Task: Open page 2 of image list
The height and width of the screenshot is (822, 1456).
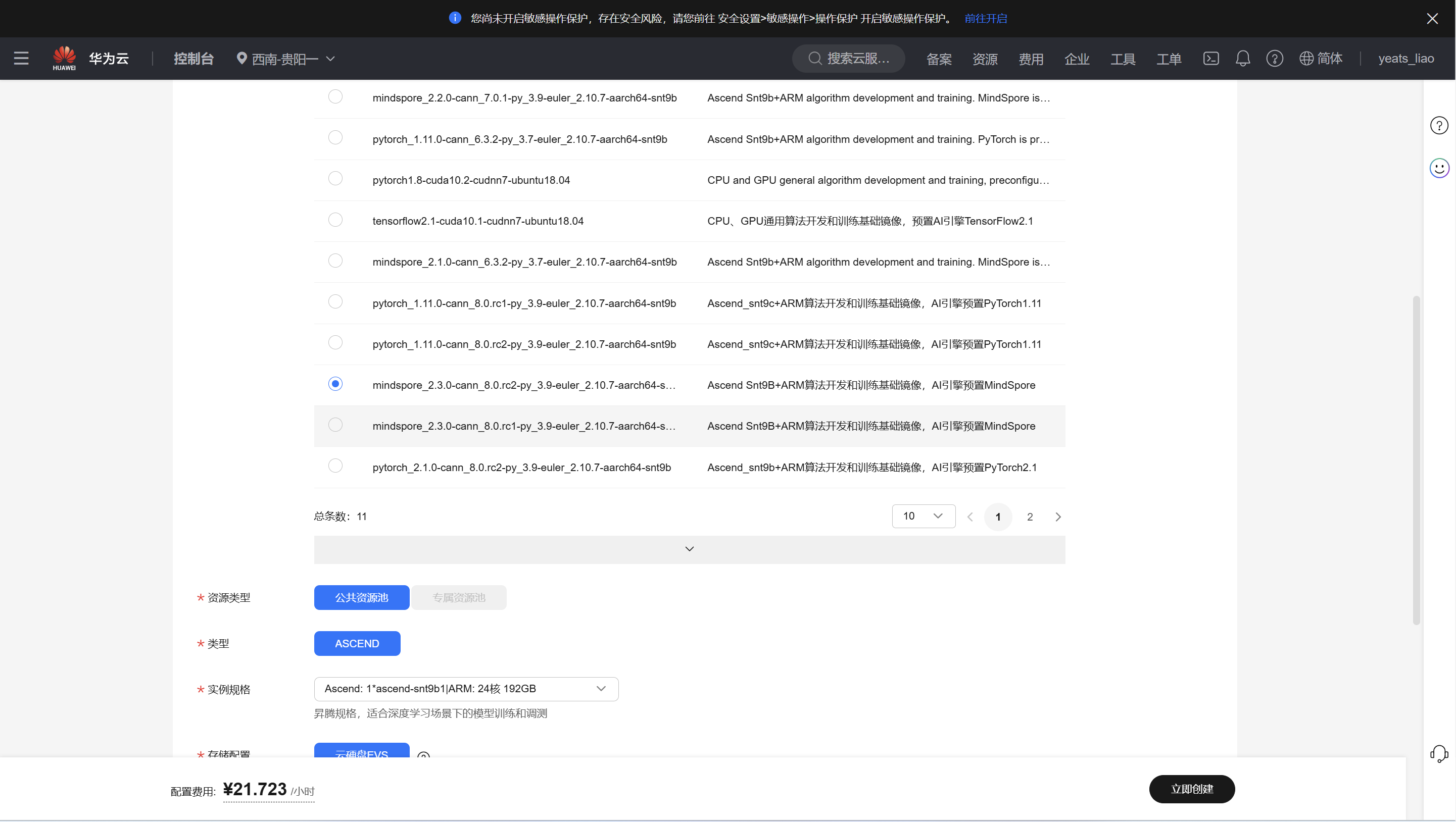Action: 1029,517
